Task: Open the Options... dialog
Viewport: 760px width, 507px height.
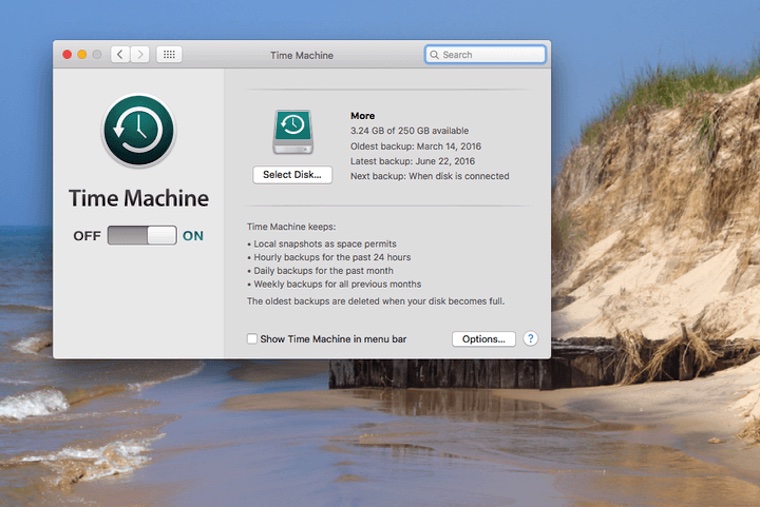Action: [x=484, y=339]
